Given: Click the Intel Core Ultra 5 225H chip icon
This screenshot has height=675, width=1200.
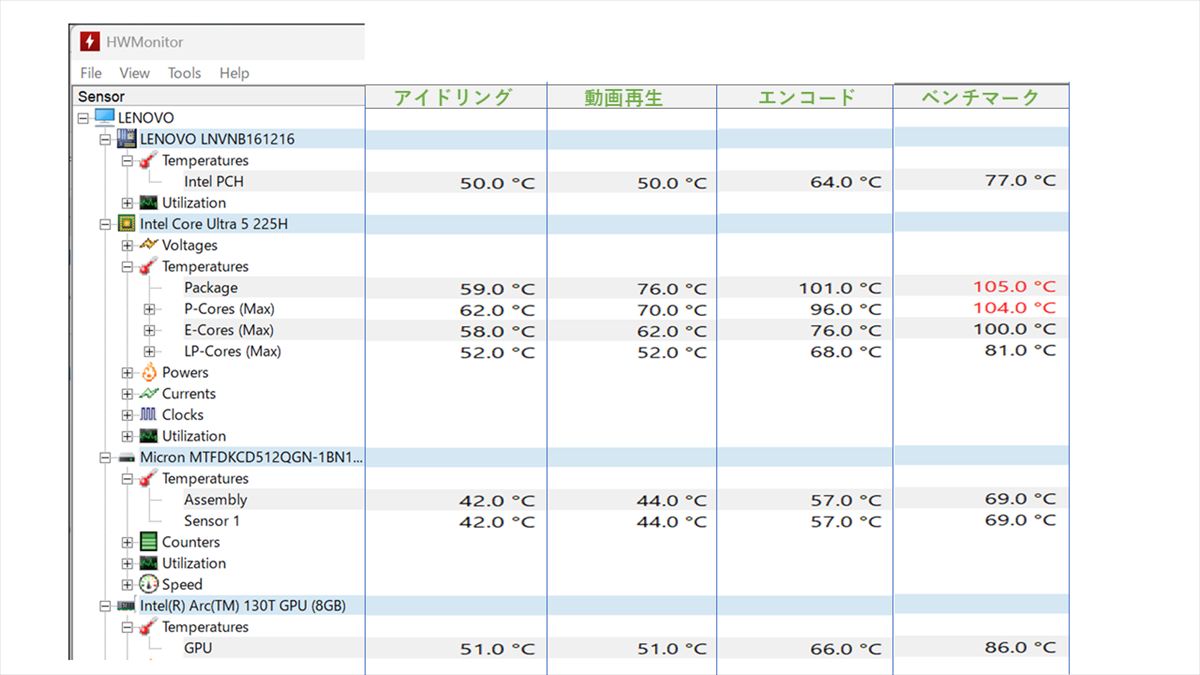Looking at the screenshot, I should point(127,224).
